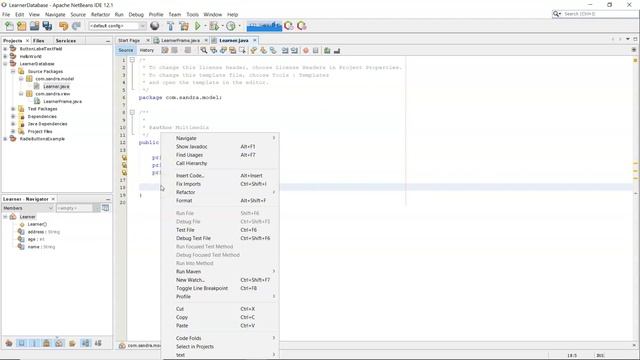Open the Refactor menu in the menu bar
640x360 pixels.
100,14
